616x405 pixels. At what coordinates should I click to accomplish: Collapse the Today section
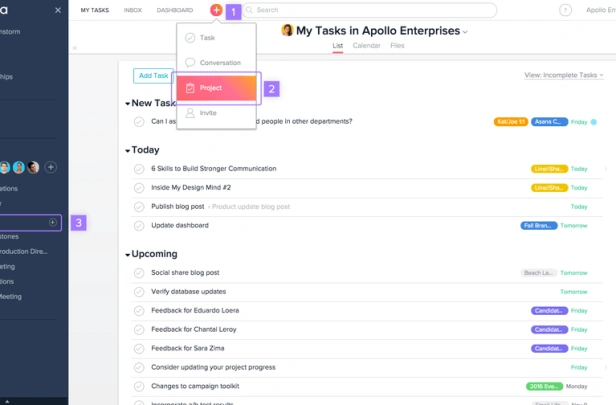tap(127, 151)
